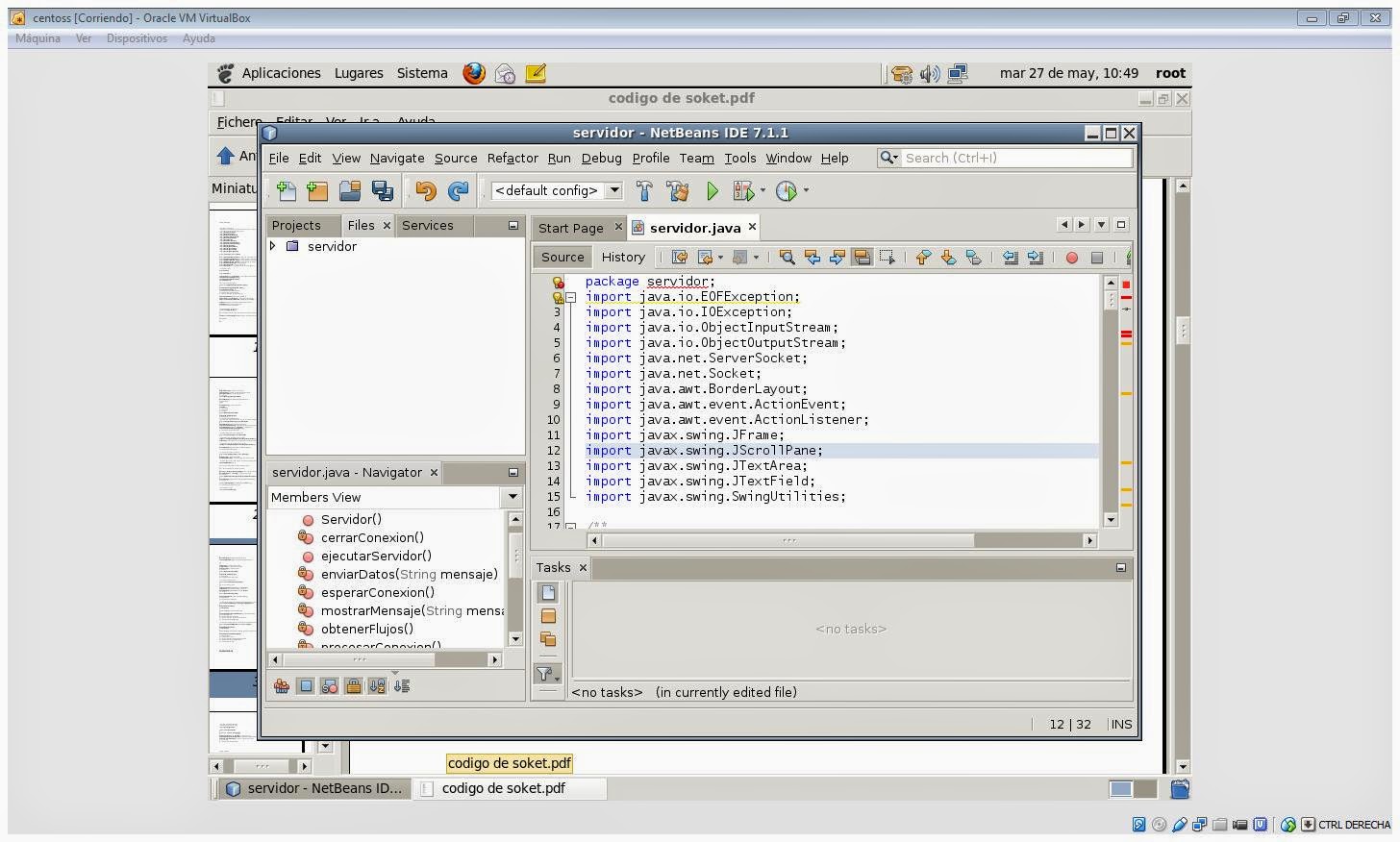The width and height of the screenshot is (1400, 842).
Task: Click the Shift Line Left icon
Action: pos(1010,257)
